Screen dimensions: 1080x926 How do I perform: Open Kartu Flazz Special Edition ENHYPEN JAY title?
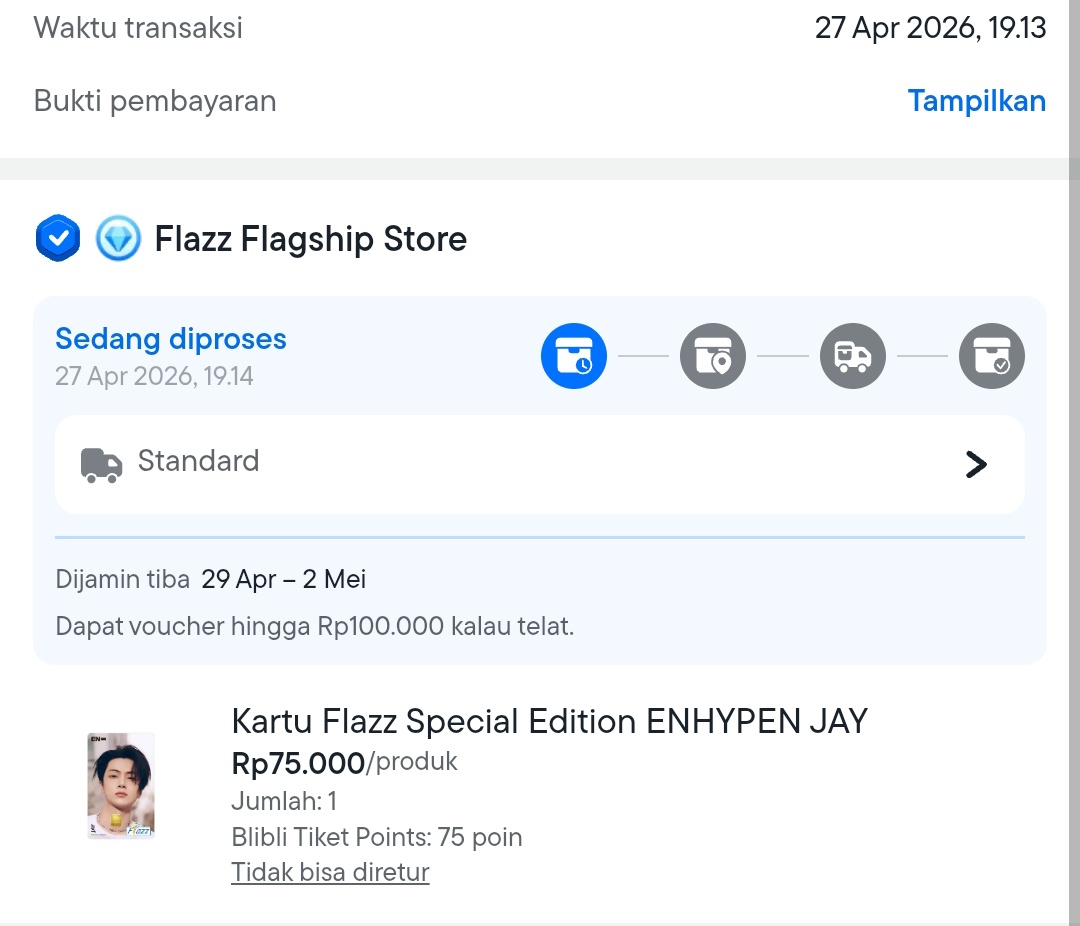pyautogui.click(x=550, y=721)
